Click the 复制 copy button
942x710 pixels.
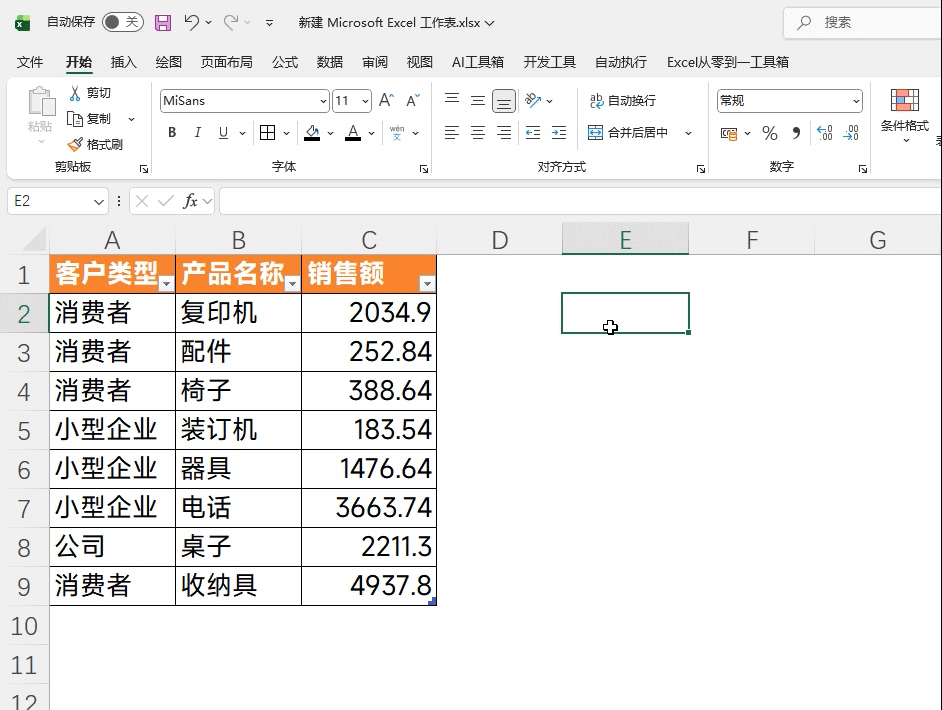tap(90, 119)
